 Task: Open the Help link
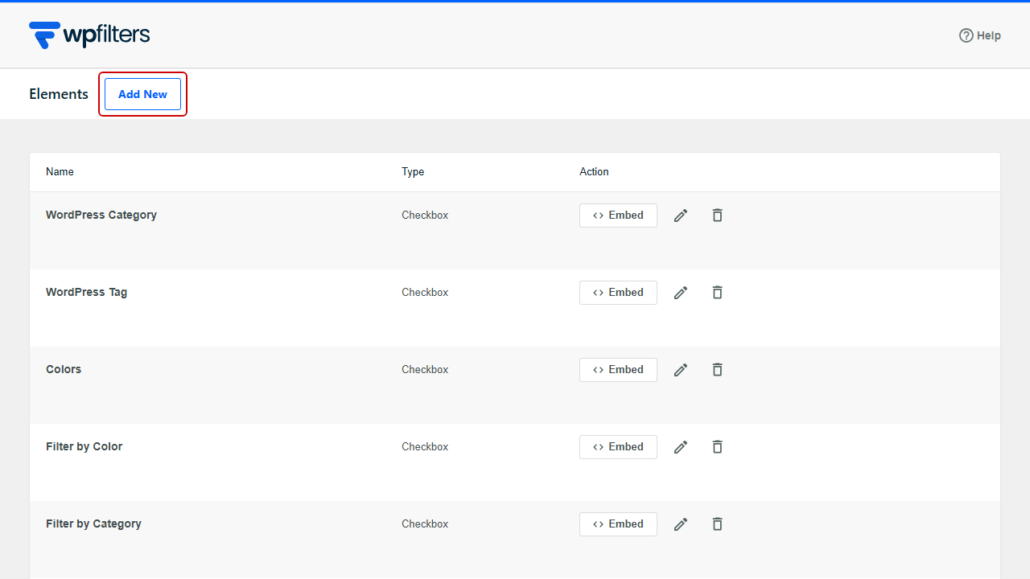pyautogui.click(x=979, y=35)
